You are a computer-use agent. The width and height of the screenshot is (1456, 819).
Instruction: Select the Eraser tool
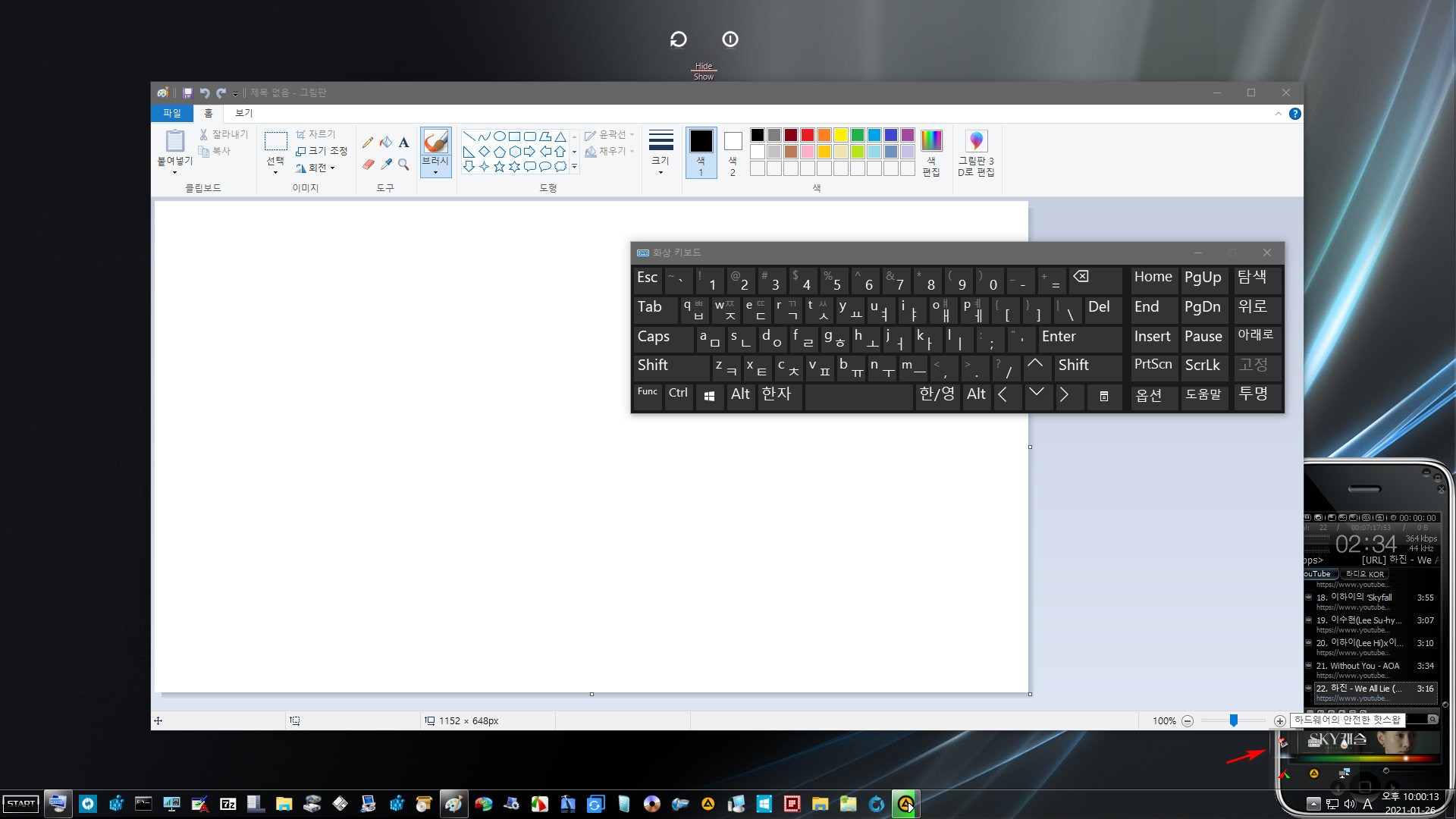click(x=368, y=164)
